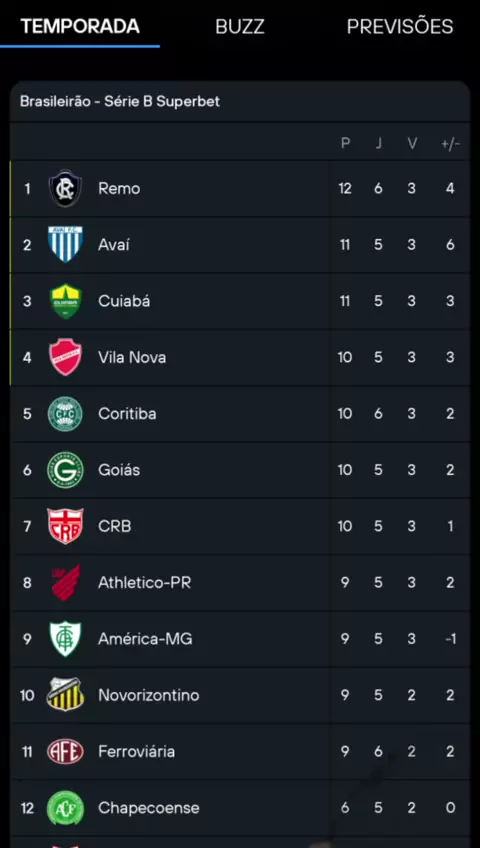This screenshot has height=848, width=480.
Task: Open the América-MG green crest
Action: [65, 639]
